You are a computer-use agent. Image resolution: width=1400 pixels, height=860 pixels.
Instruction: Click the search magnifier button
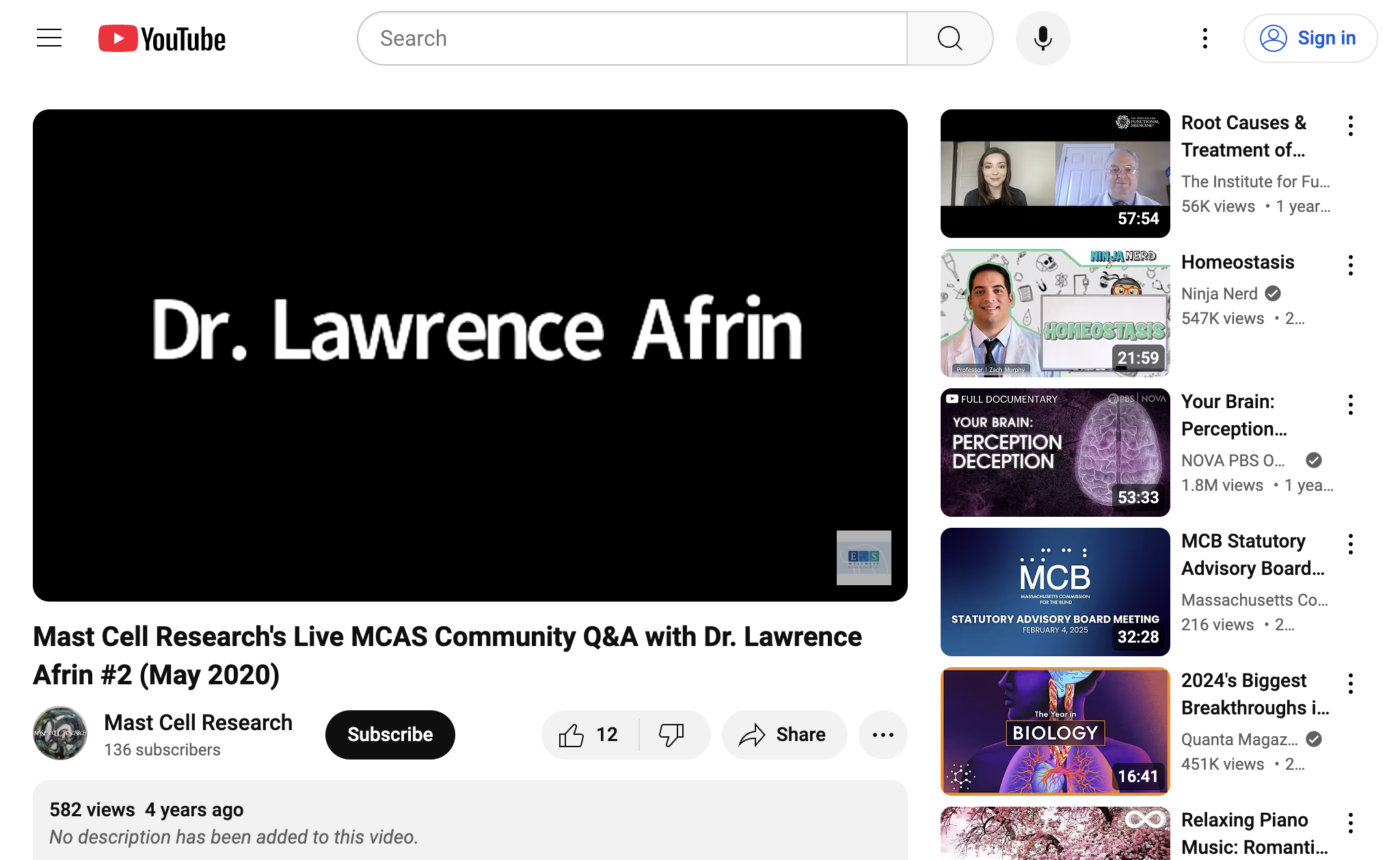coord(950,38)
